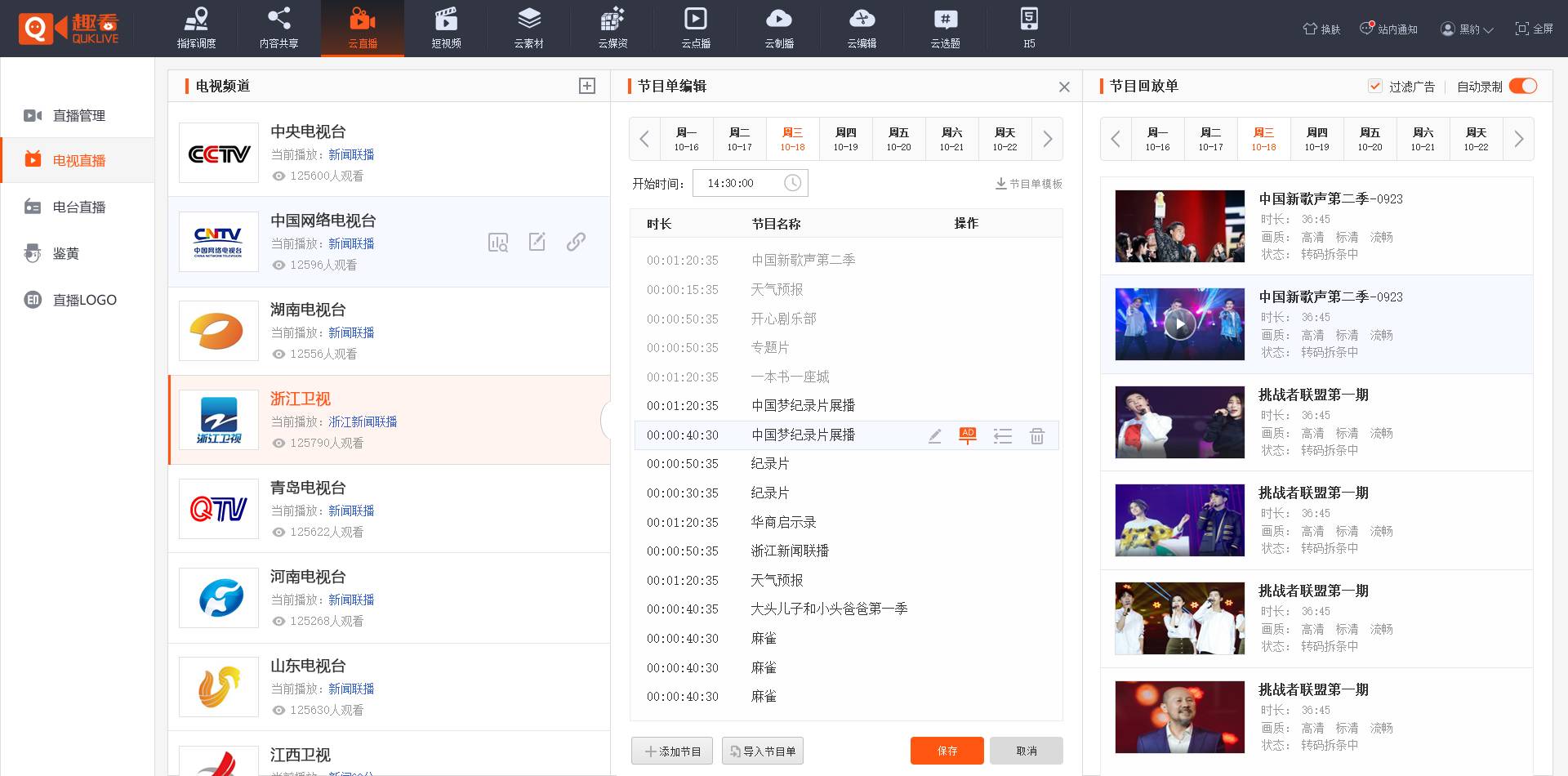Go to next week in 节目单编辑
1568x776 pixels.
pyautogui.click(x=1047, y=139)
